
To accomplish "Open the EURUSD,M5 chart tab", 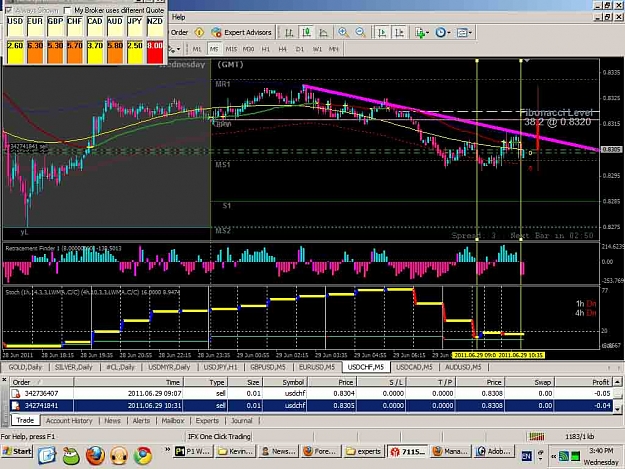I will coord(317,367).
